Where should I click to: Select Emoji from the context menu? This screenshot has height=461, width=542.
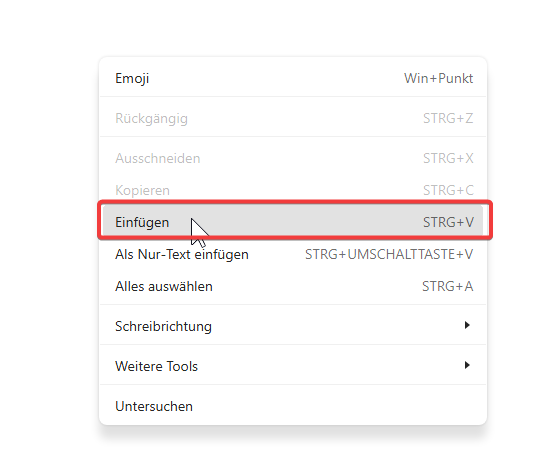click(x=293, y=78)
